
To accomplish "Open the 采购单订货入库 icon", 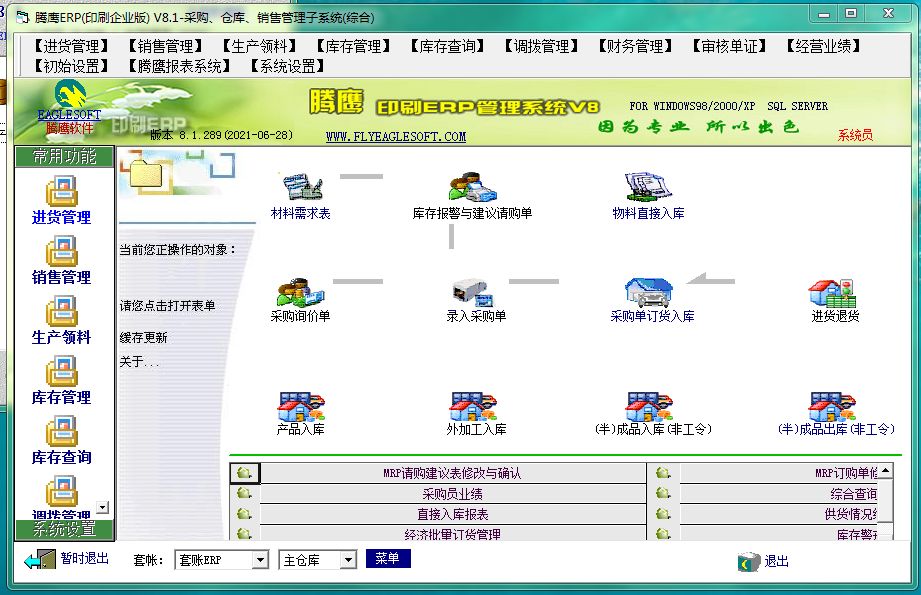I will coord(652,300).
